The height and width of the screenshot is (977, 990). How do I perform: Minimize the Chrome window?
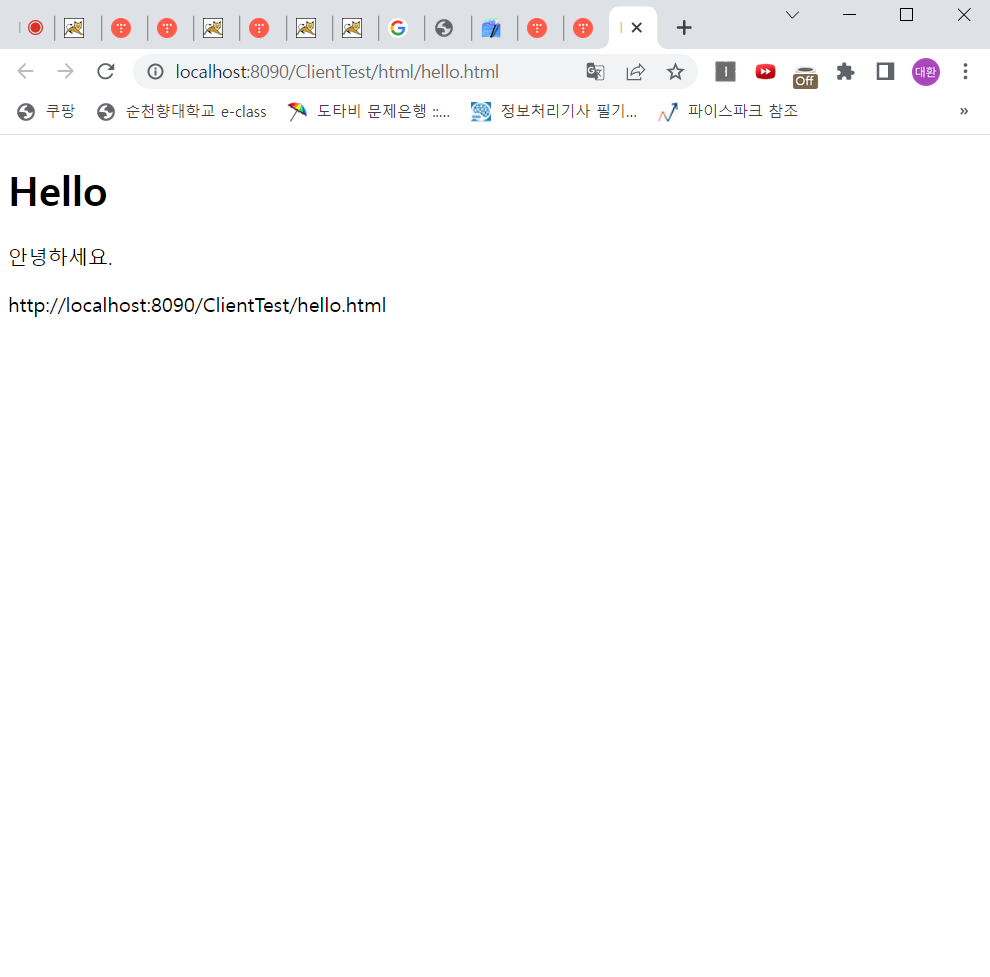[x=849, y=15]
